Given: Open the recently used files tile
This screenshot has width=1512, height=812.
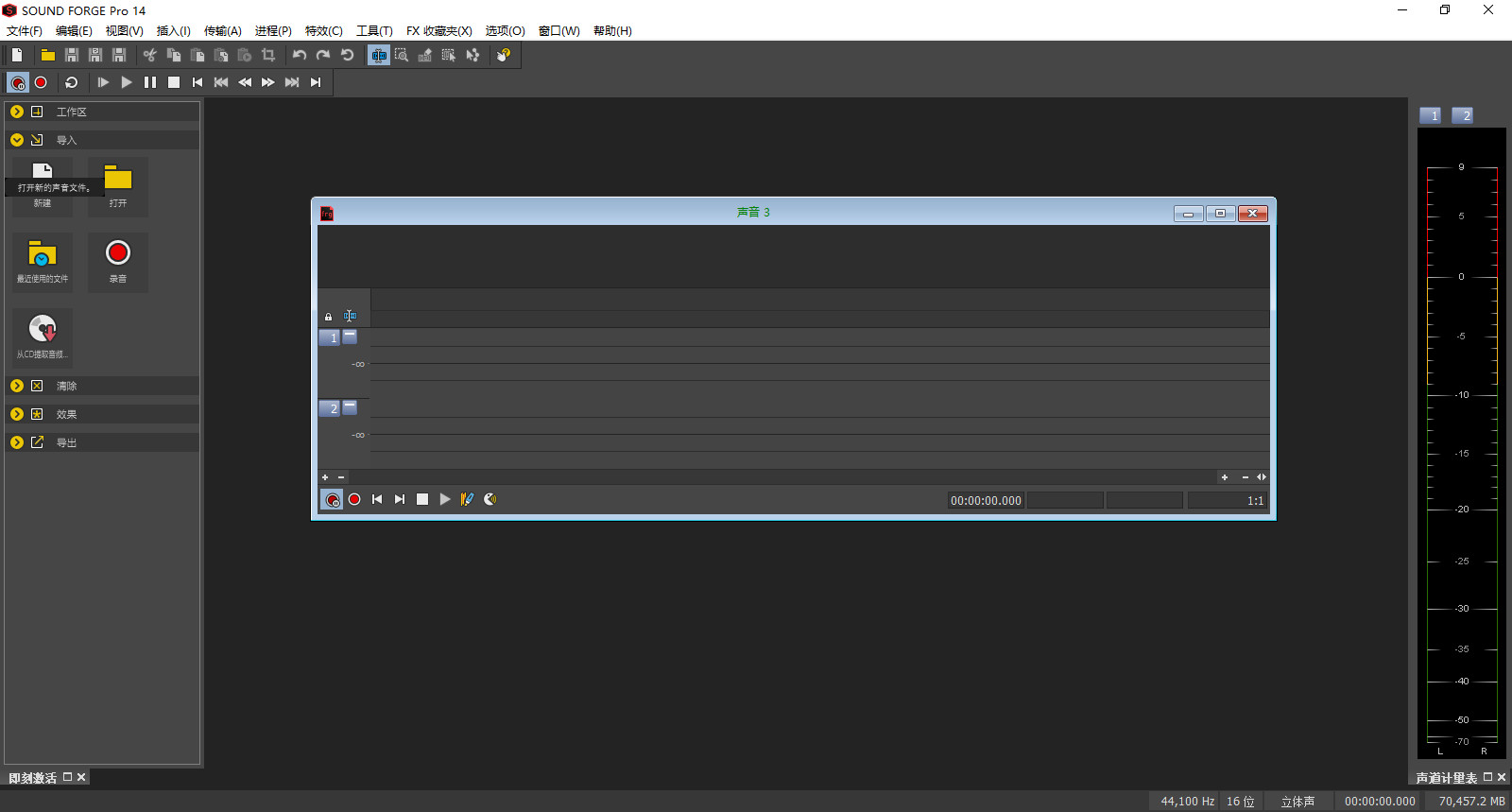Looking at the screenshot, I should (43, 262).
